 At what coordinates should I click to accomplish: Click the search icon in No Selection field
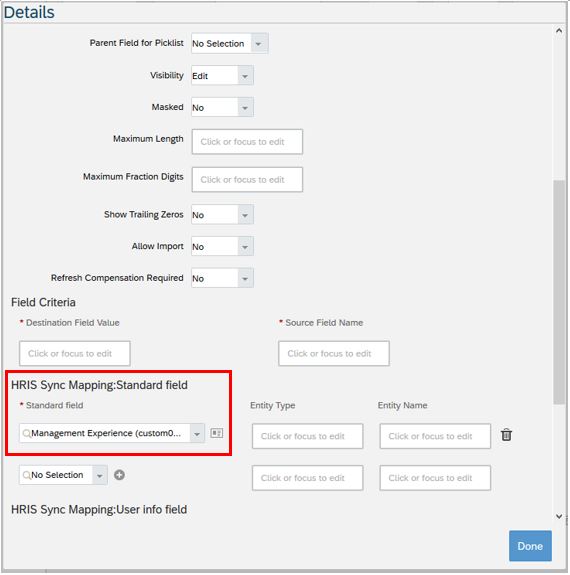tap(26, 475)
